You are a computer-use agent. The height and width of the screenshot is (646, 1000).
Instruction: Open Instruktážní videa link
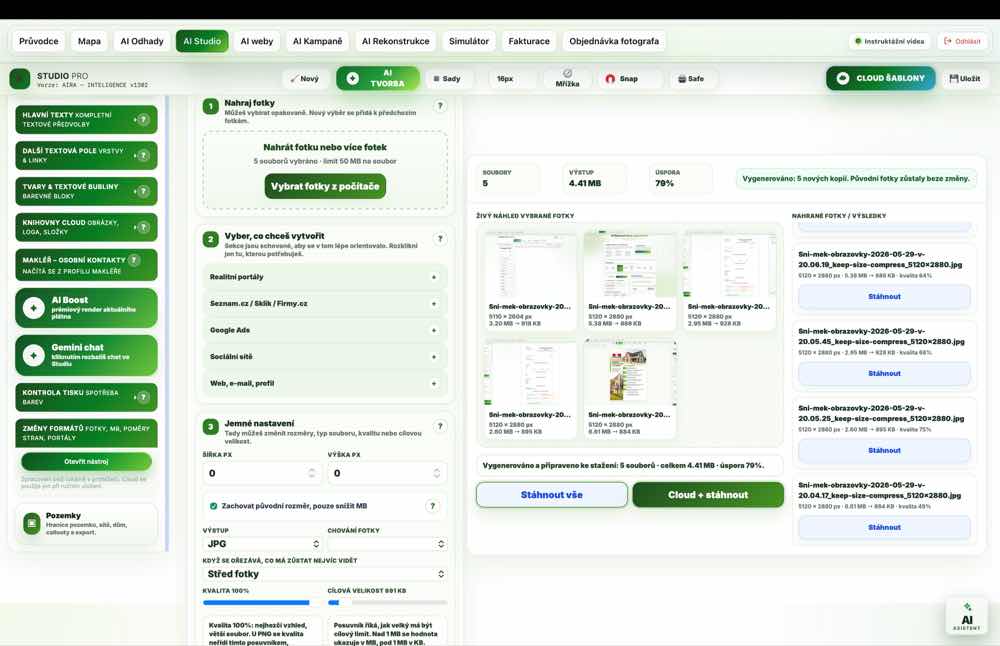[x=889, y=41]
